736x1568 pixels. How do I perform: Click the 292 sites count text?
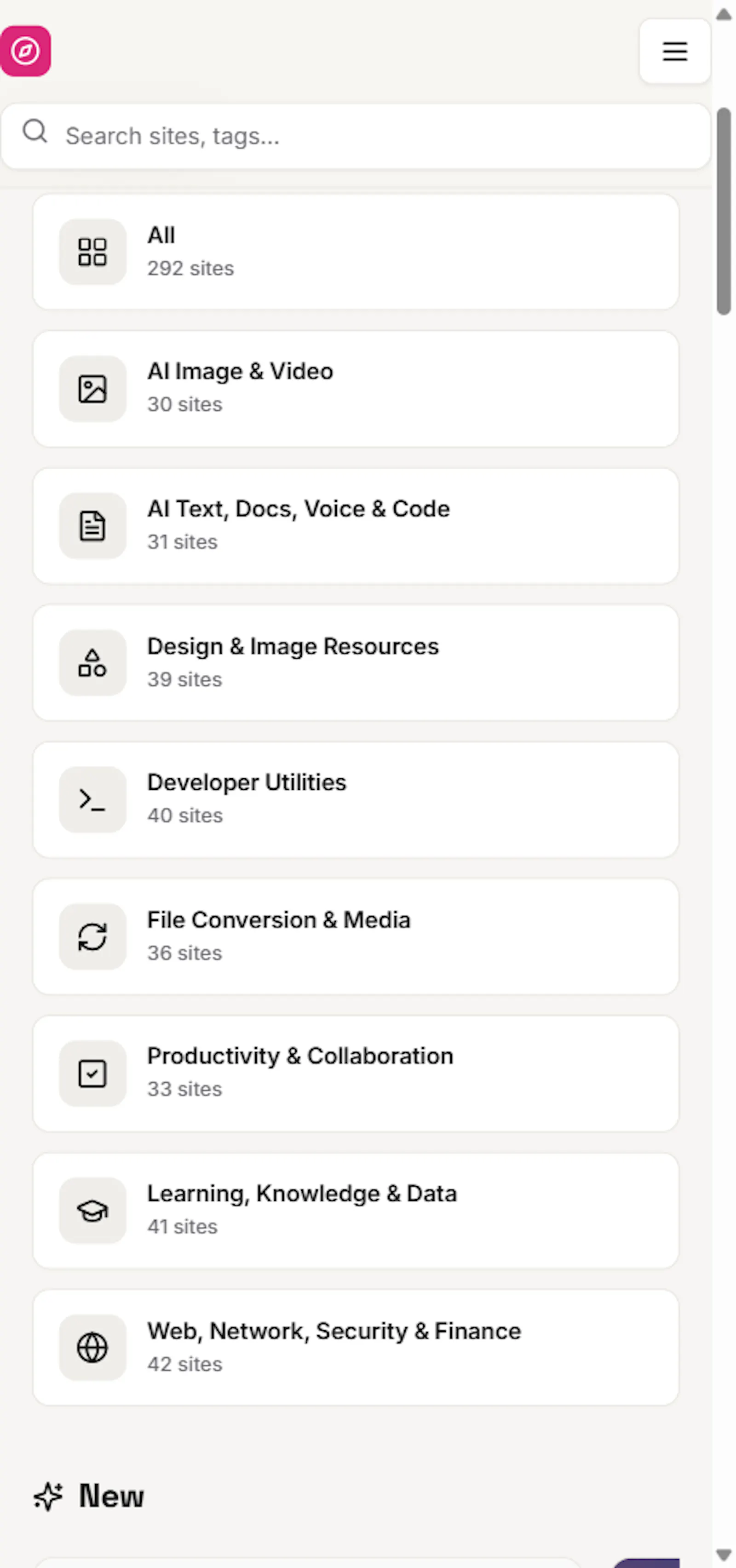190,269
